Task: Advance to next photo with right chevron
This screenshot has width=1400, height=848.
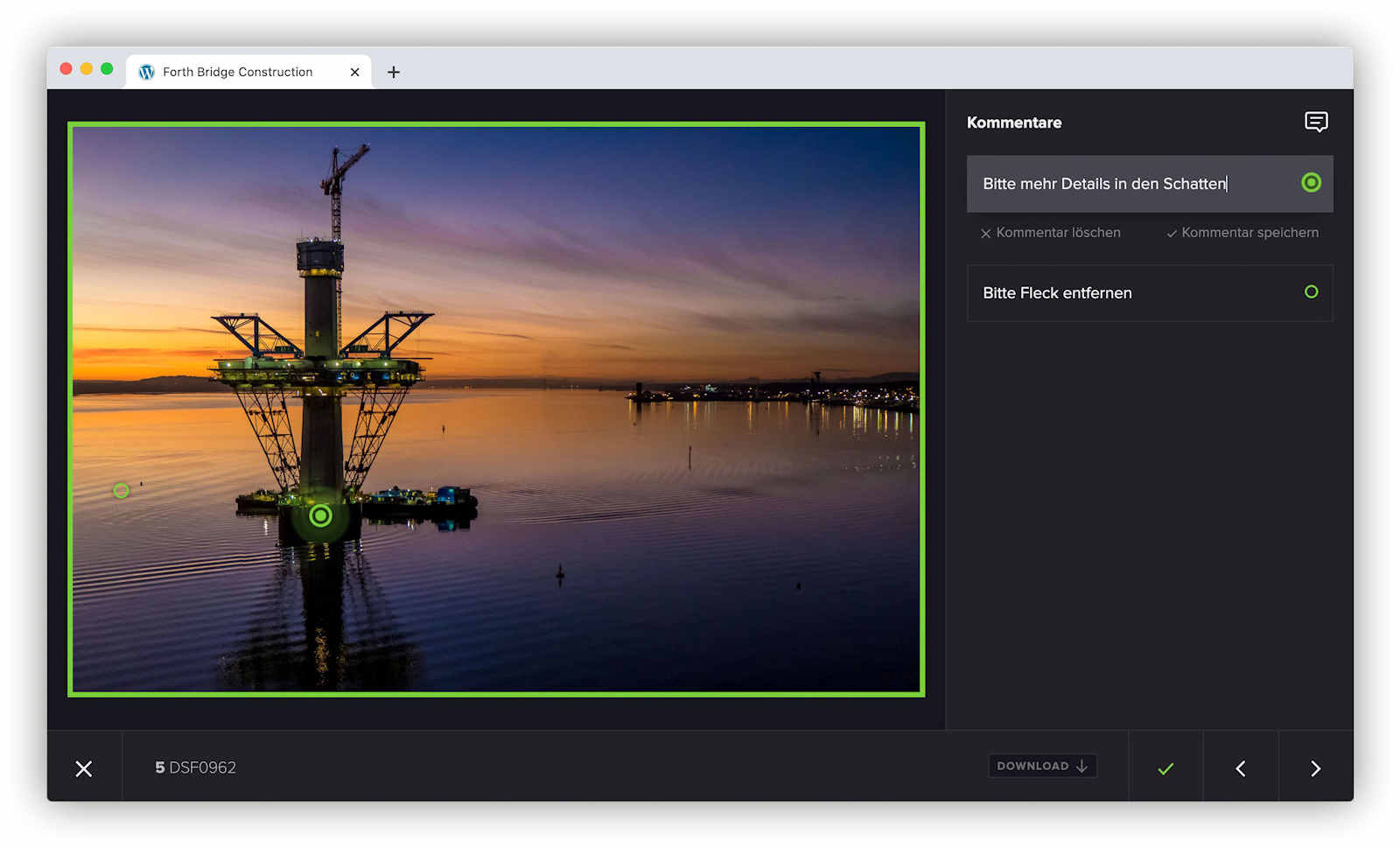Action: 1315,768
